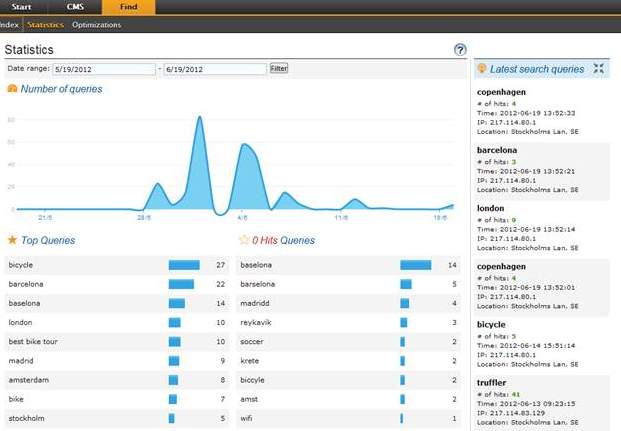Click the end date field 6/19/2012

coord(214,68)
